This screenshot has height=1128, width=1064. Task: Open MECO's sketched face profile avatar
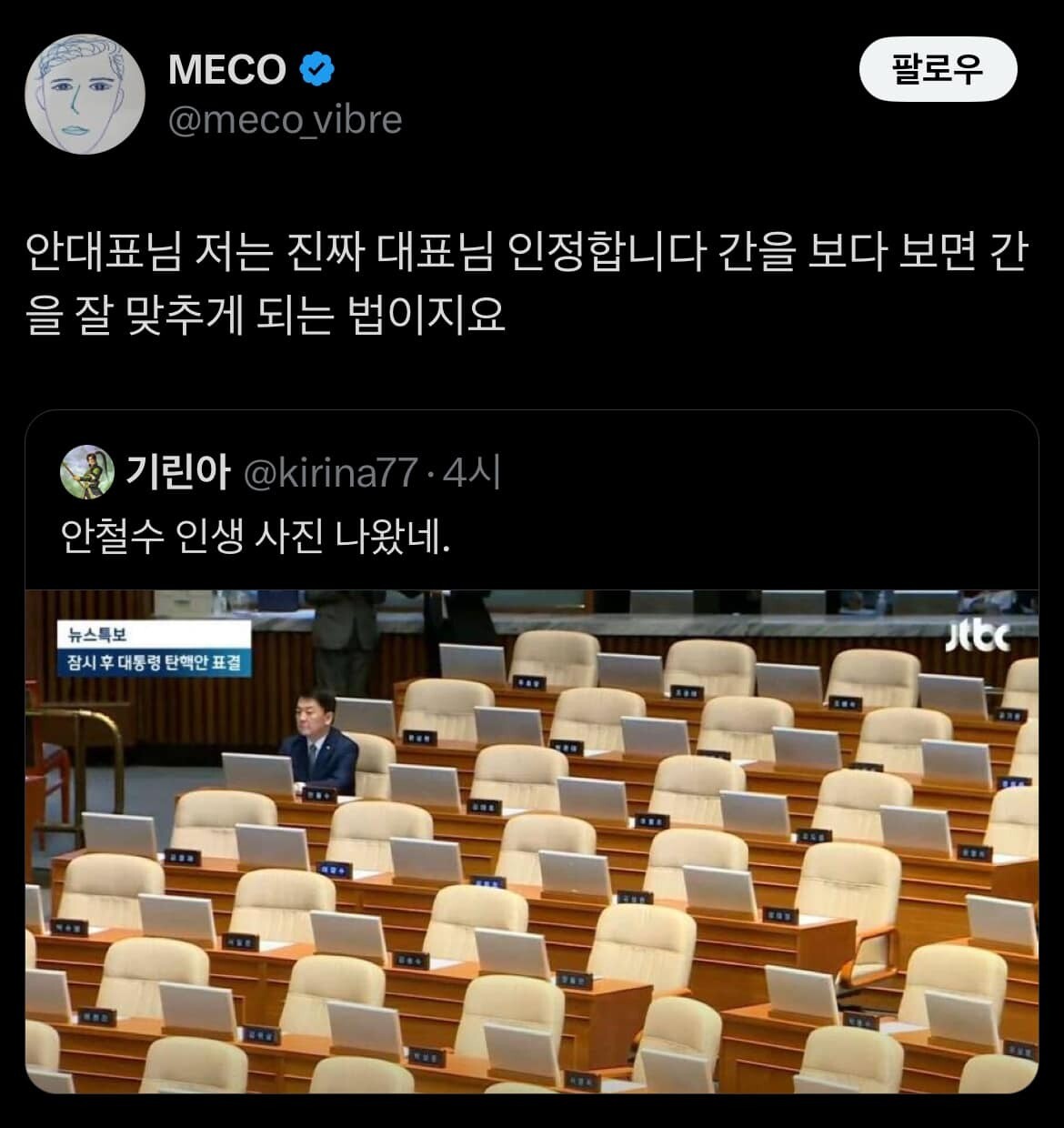(85, 95)
